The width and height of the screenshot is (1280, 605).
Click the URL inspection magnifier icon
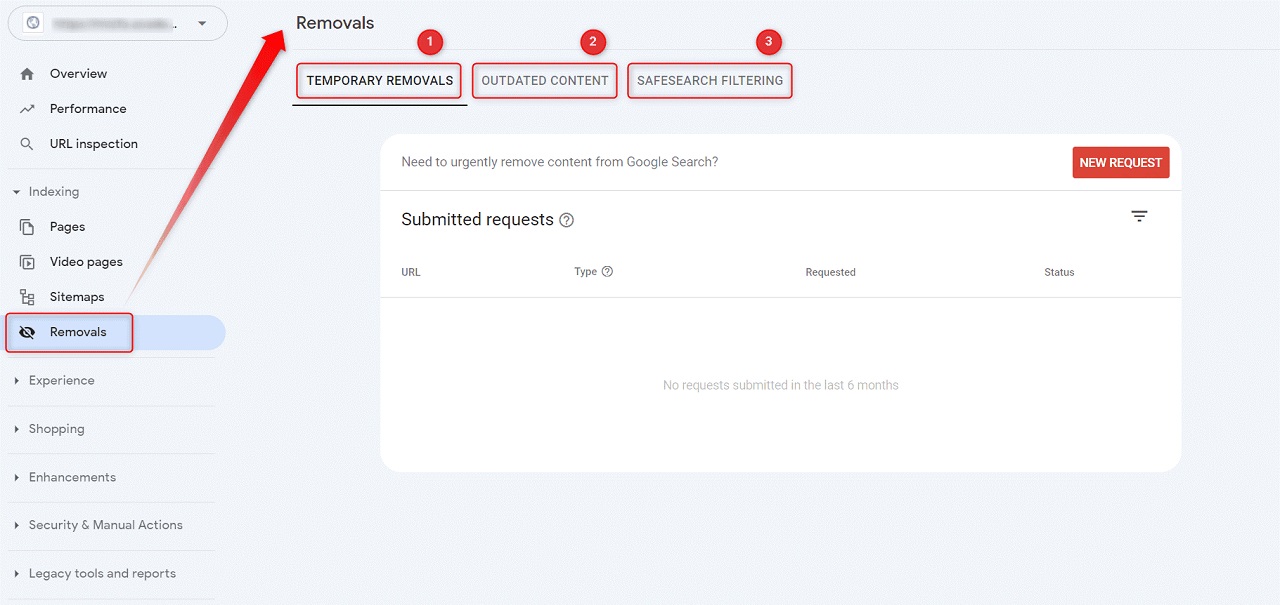[x=27, y=144]
